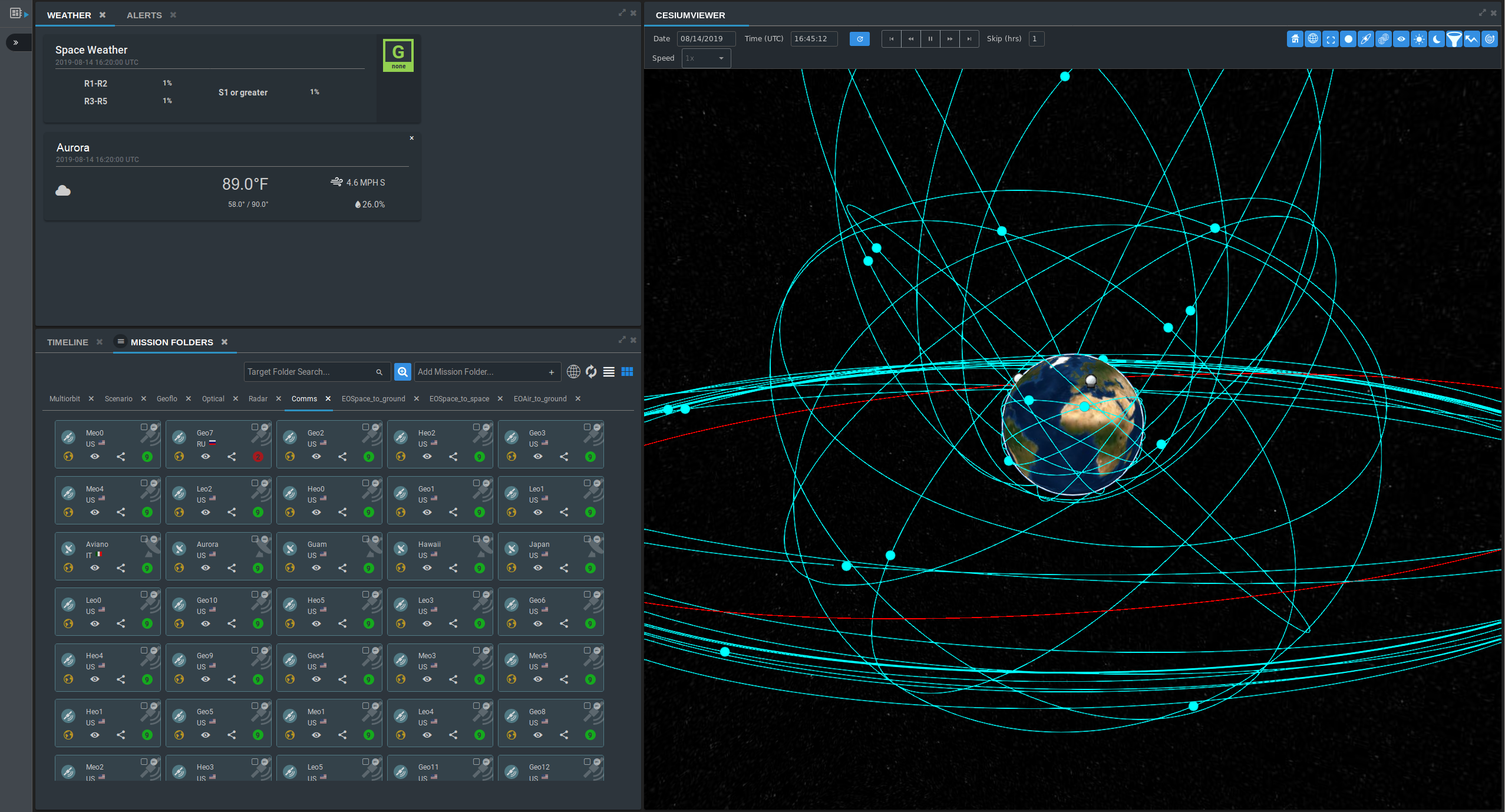Click the green status badge on Geo3 card
This screenshot has width=1505, height=812.
(x=590, y=457)
